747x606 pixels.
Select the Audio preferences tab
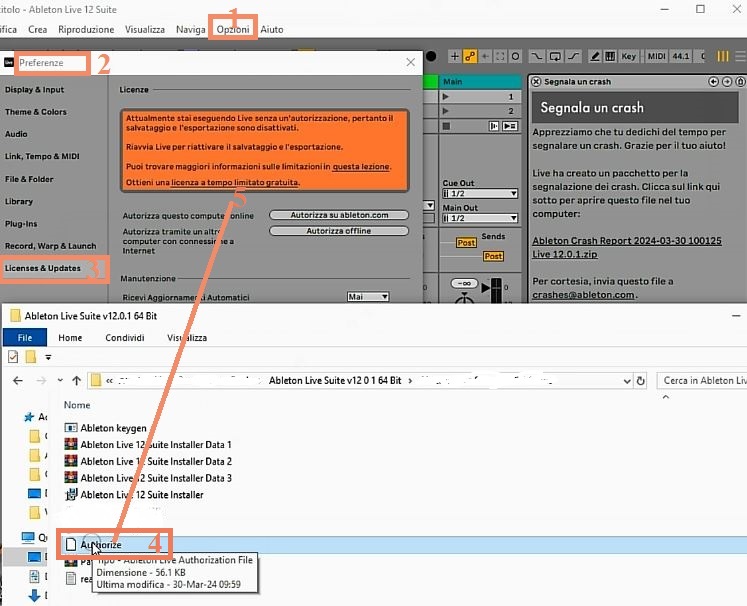(17, 133)
